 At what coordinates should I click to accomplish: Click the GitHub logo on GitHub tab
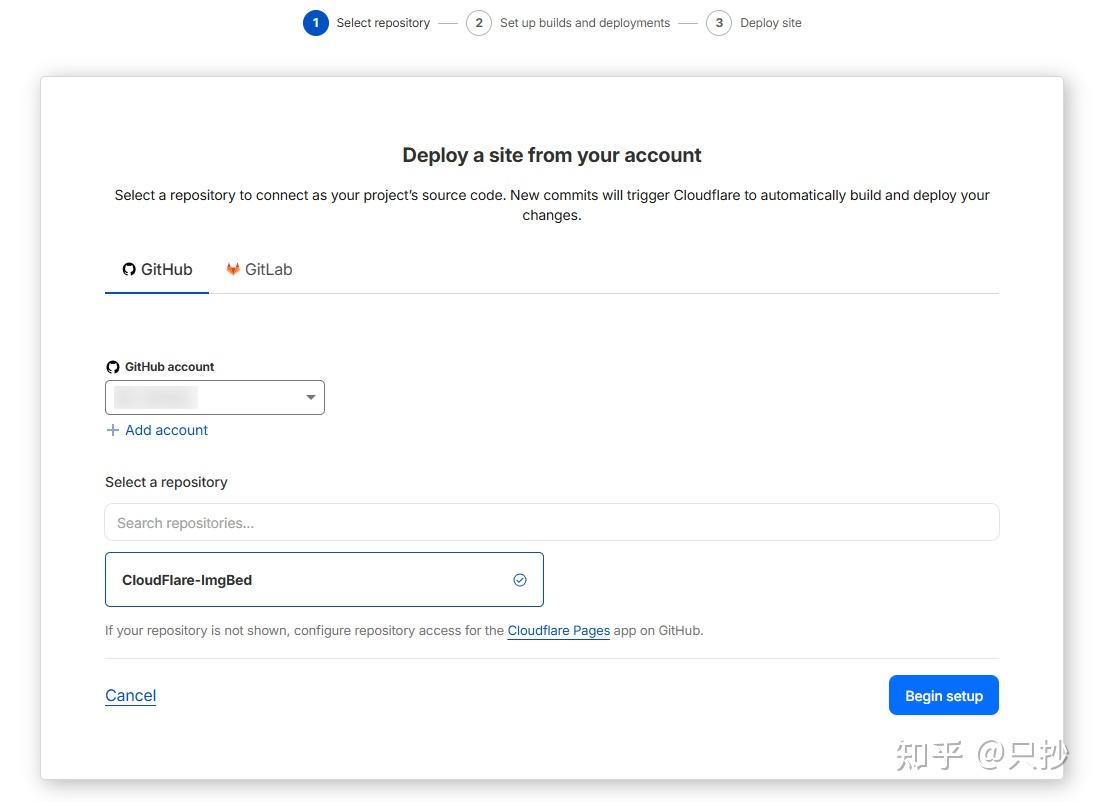129,270
